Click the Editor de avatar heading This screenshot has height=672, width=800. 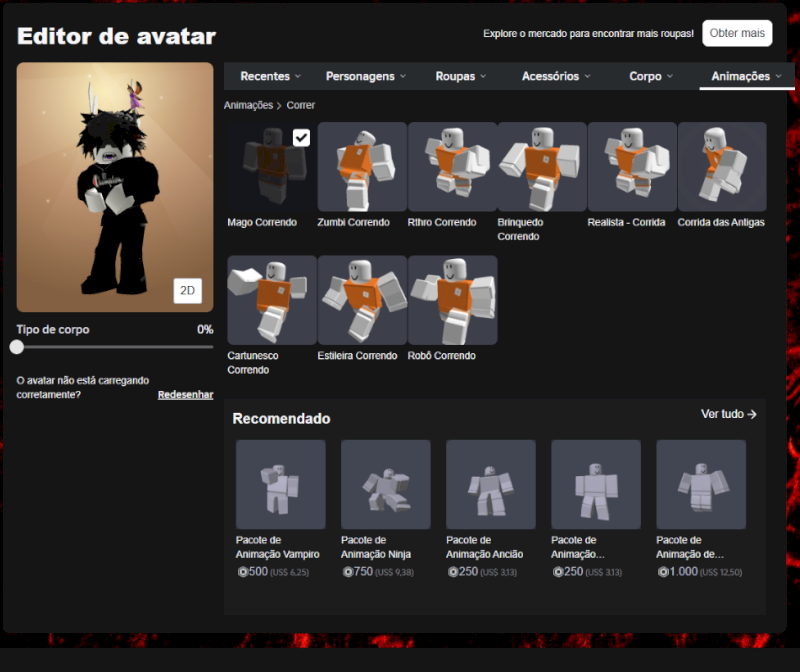(x=116, y=36)
